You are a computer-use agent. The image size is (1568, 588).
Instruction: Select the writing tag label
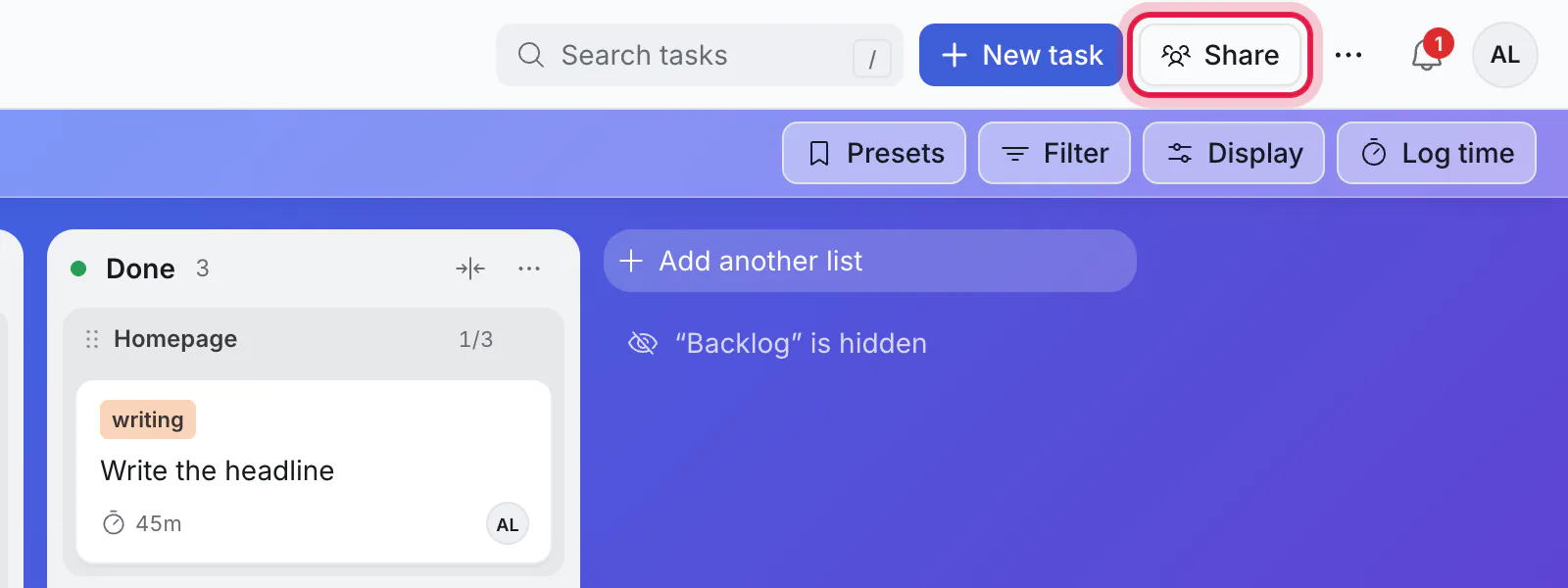[148, 419]
